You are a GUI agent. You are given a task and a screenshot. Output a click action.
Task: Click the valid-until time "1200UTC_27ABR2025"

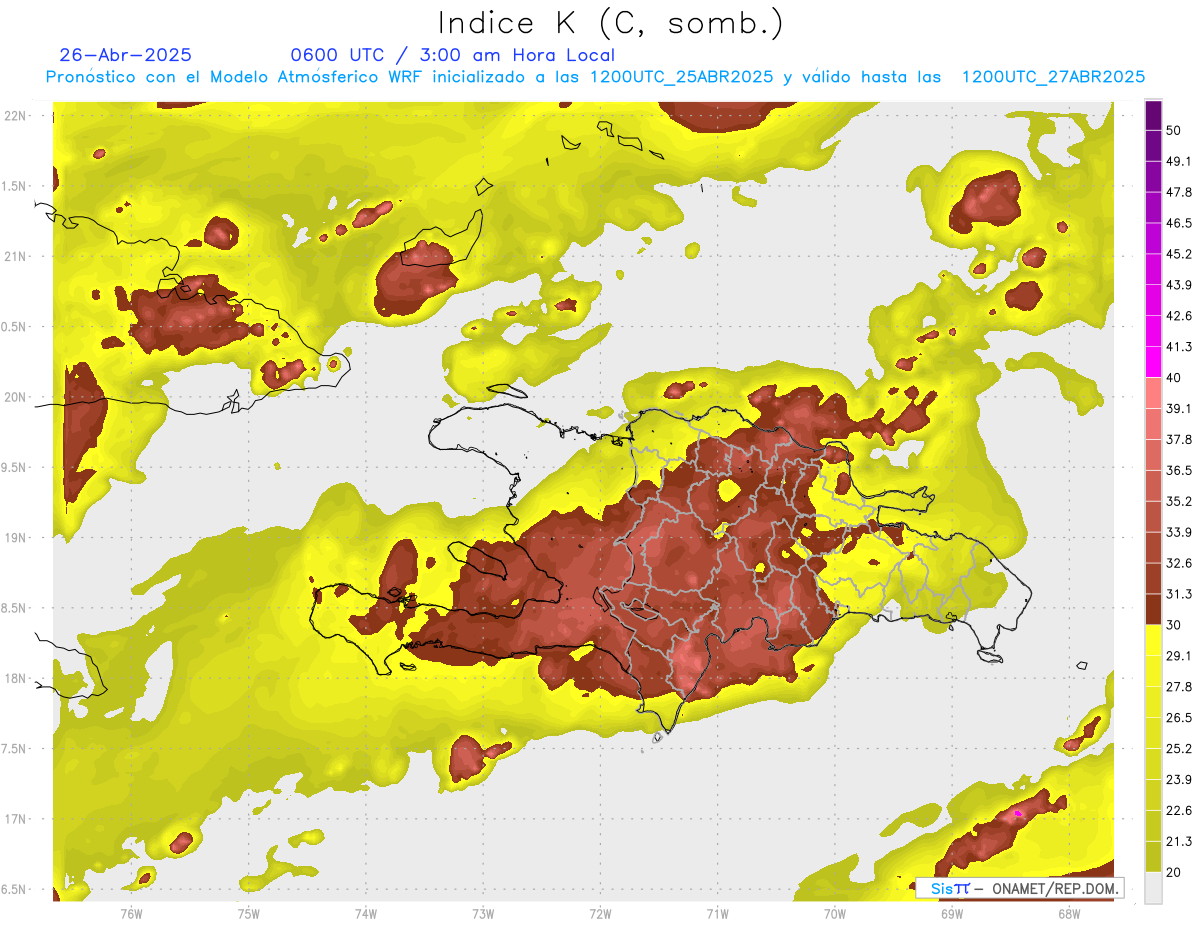1053,77
